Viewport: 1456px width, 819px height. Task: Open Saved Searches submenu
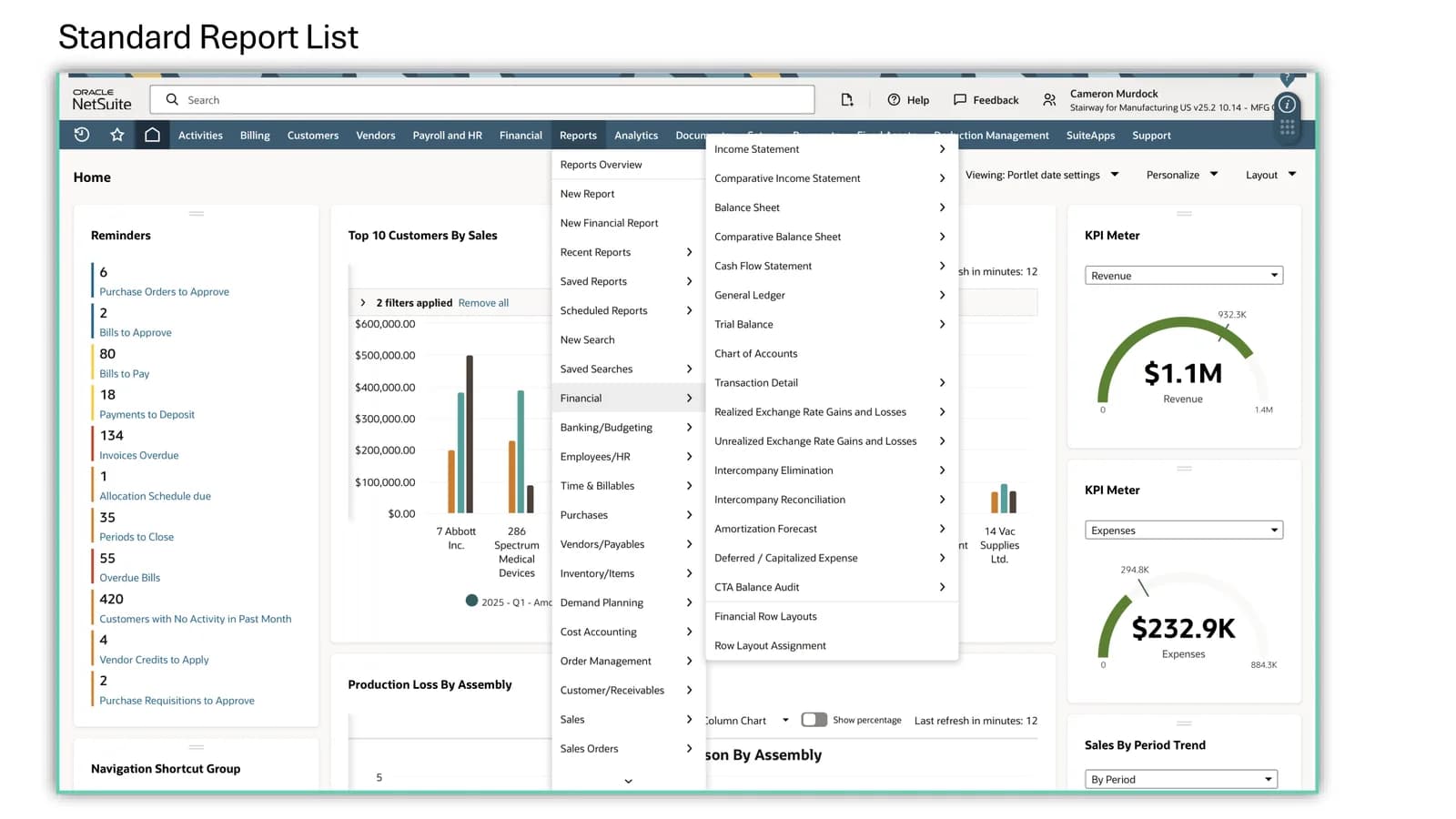point(628,369)
